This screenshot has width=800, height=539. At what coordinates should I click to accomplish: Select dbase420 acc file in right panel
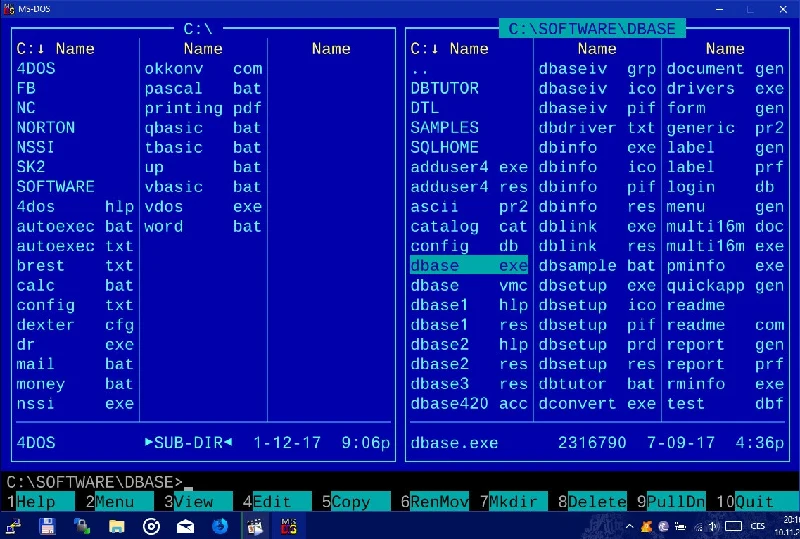[469, 404]
